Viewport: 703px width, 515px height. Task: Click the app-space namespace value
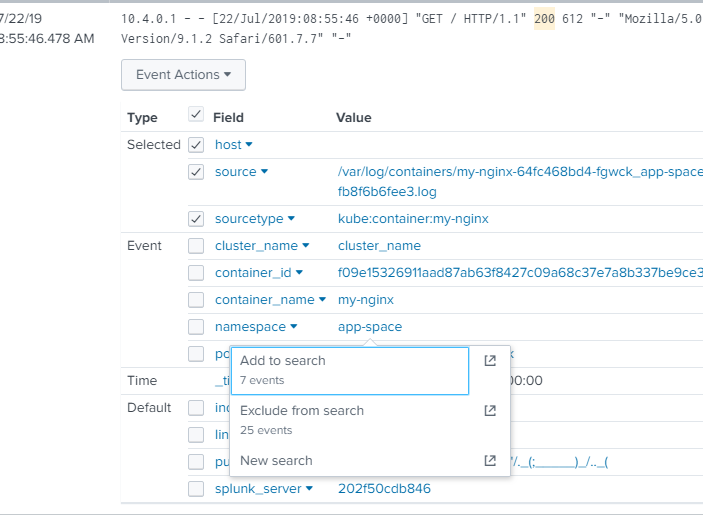click(x=369, y=327)
